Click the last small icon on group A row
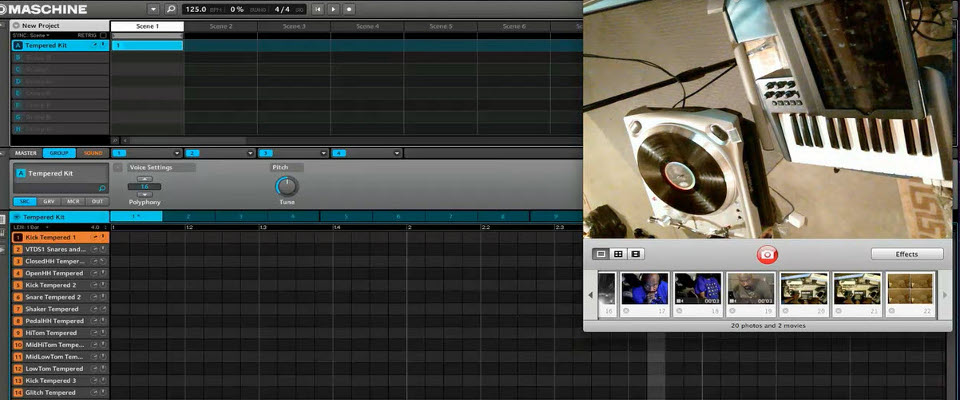This screenshot has width=960, height=400. [x=103, y=45]
